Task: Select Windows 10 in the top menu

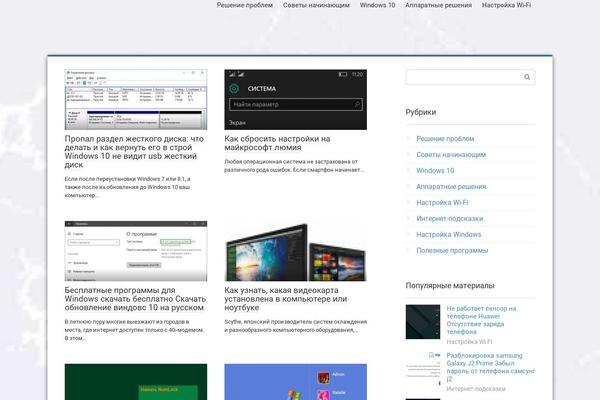Action: (x=377, y=5)
